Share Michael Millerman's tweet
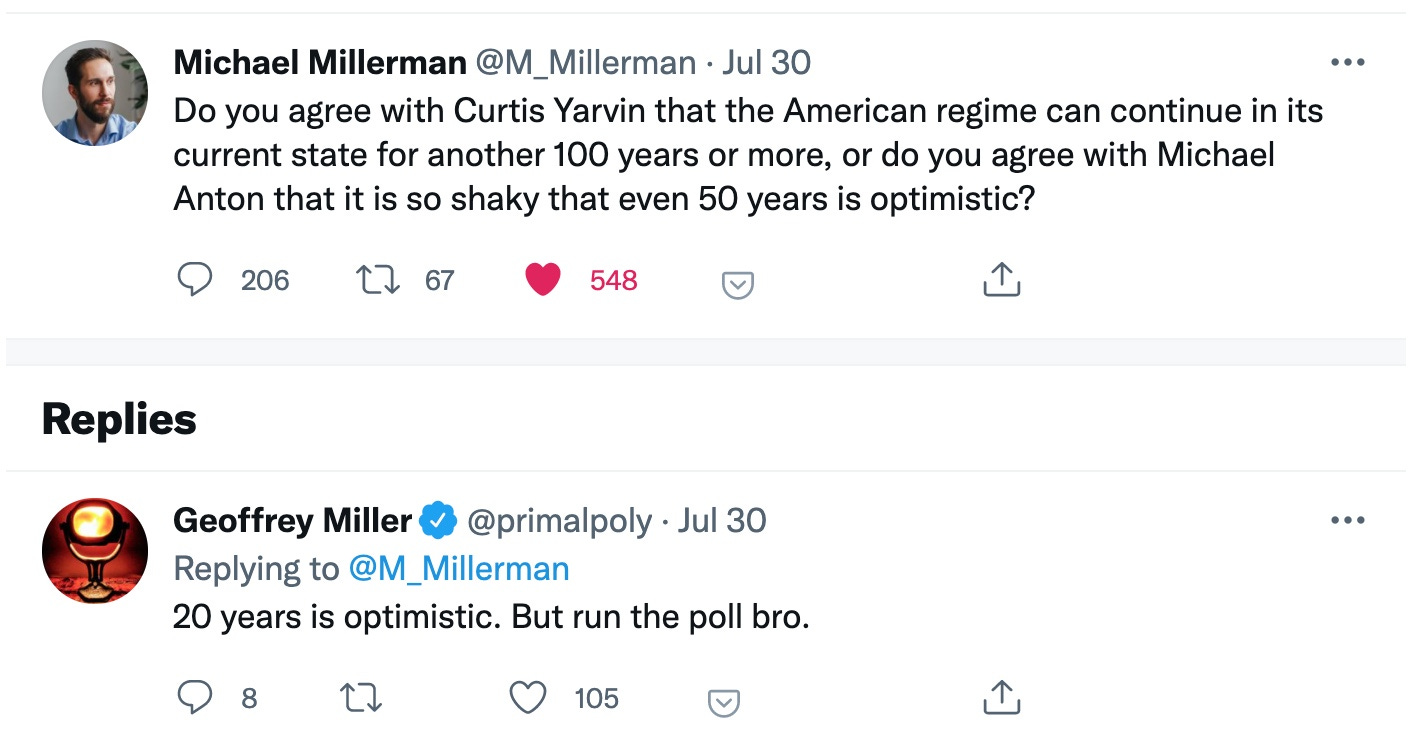 click(1001, 280)
